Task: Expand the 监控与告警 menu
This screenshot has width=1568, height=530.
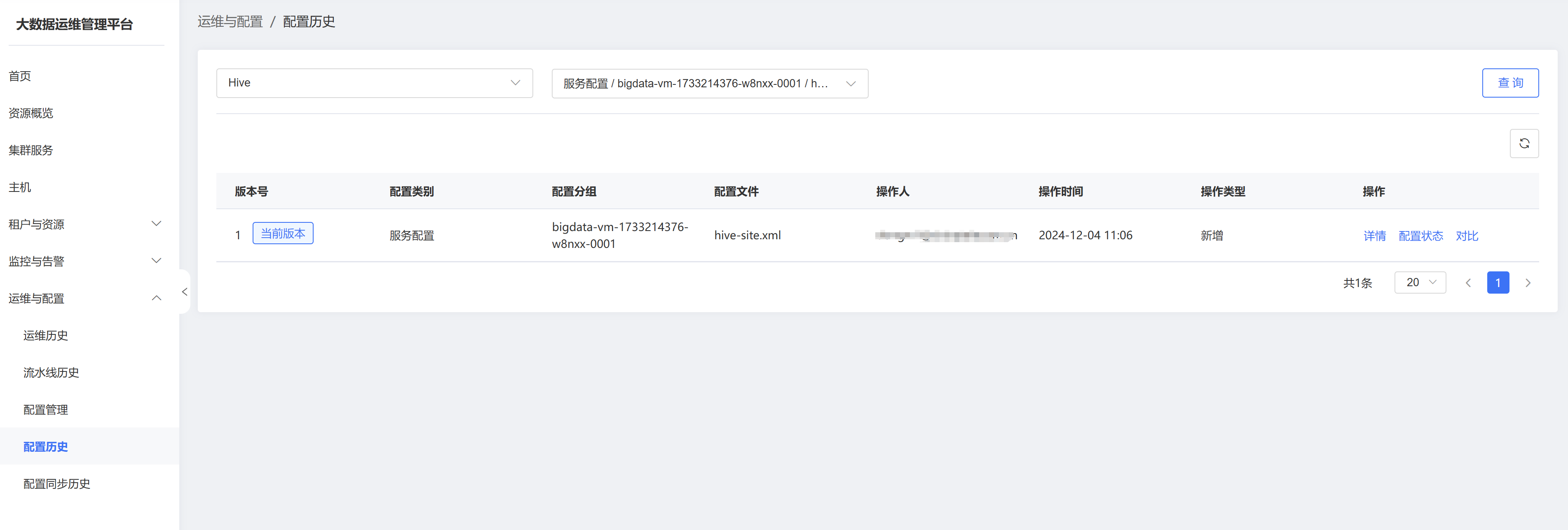Action: (x=85, y=261)
